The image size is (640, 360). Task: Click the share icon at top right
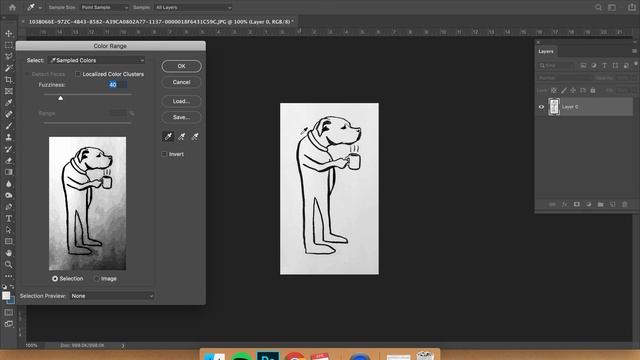click(632, 7)
